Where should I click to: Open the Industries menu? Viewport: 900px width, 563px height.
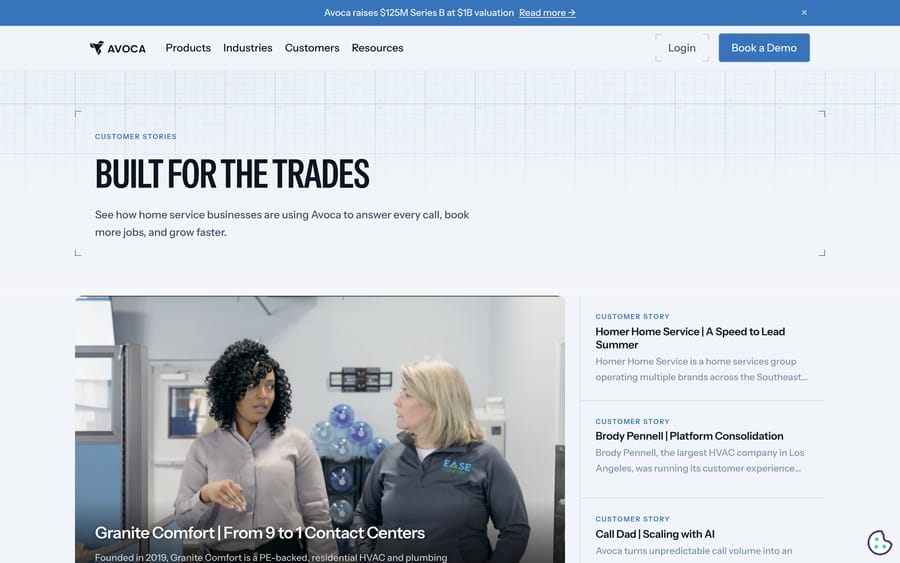(248, 48)
